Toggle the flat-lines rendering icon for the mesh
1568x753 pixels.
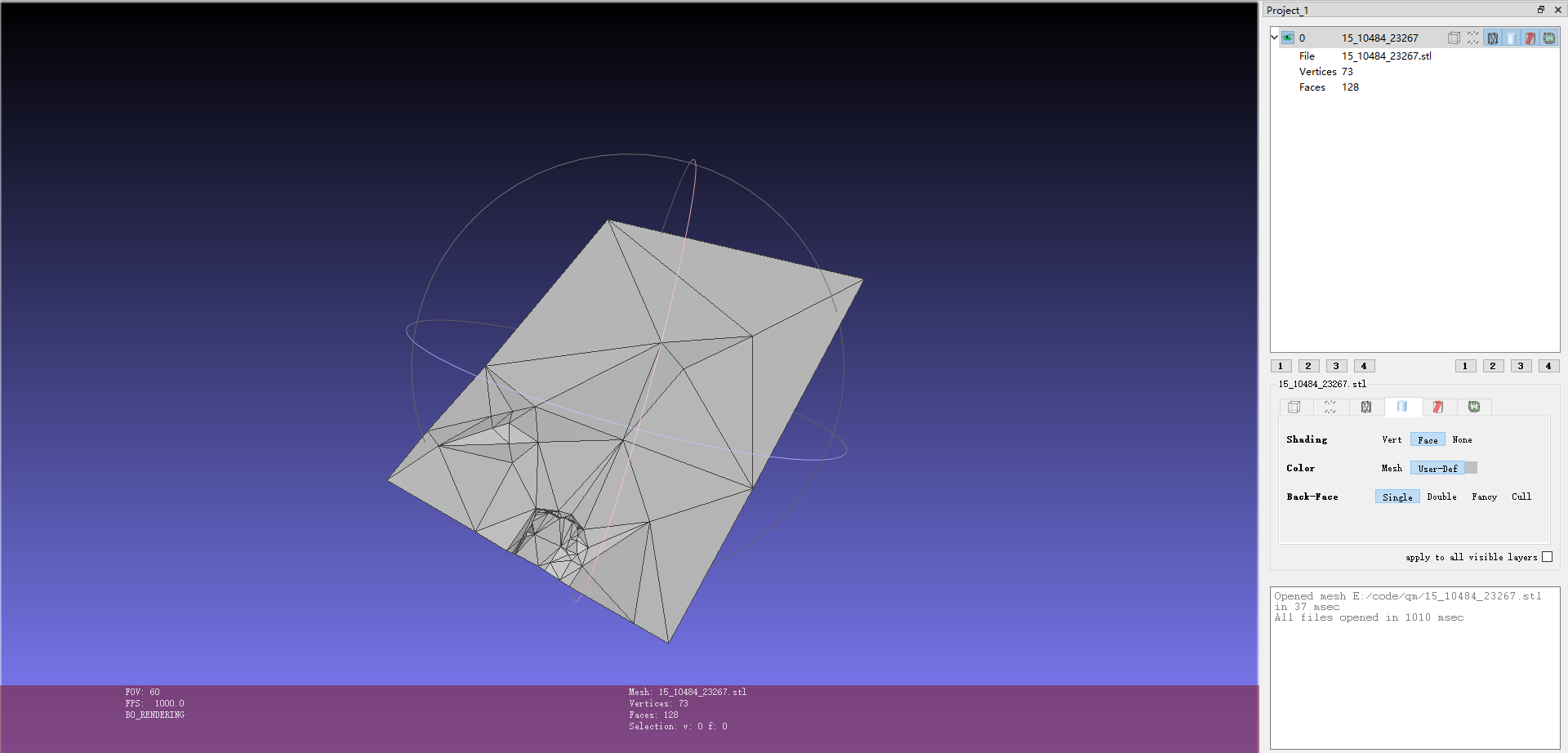(x=1530, y=38)
